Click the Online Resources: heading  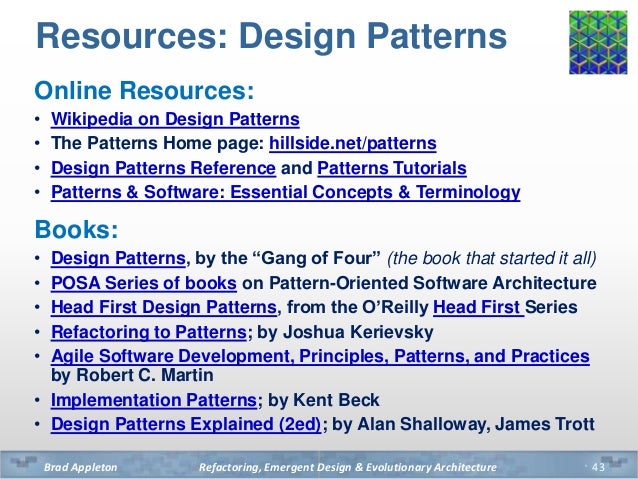[144, 90]
